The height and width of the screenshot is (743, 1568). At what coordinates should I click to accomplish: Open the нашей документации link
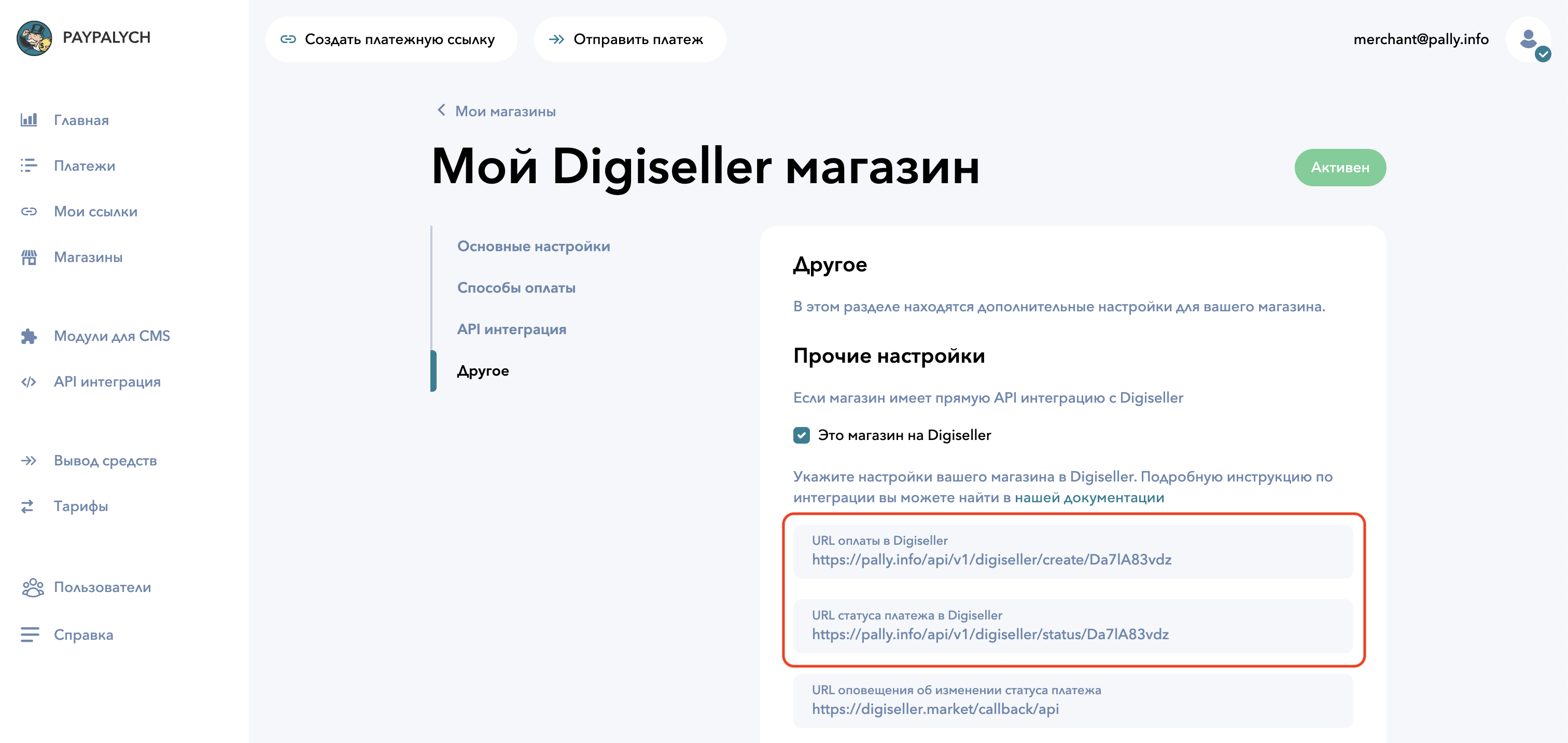(x=1089, y=498)
